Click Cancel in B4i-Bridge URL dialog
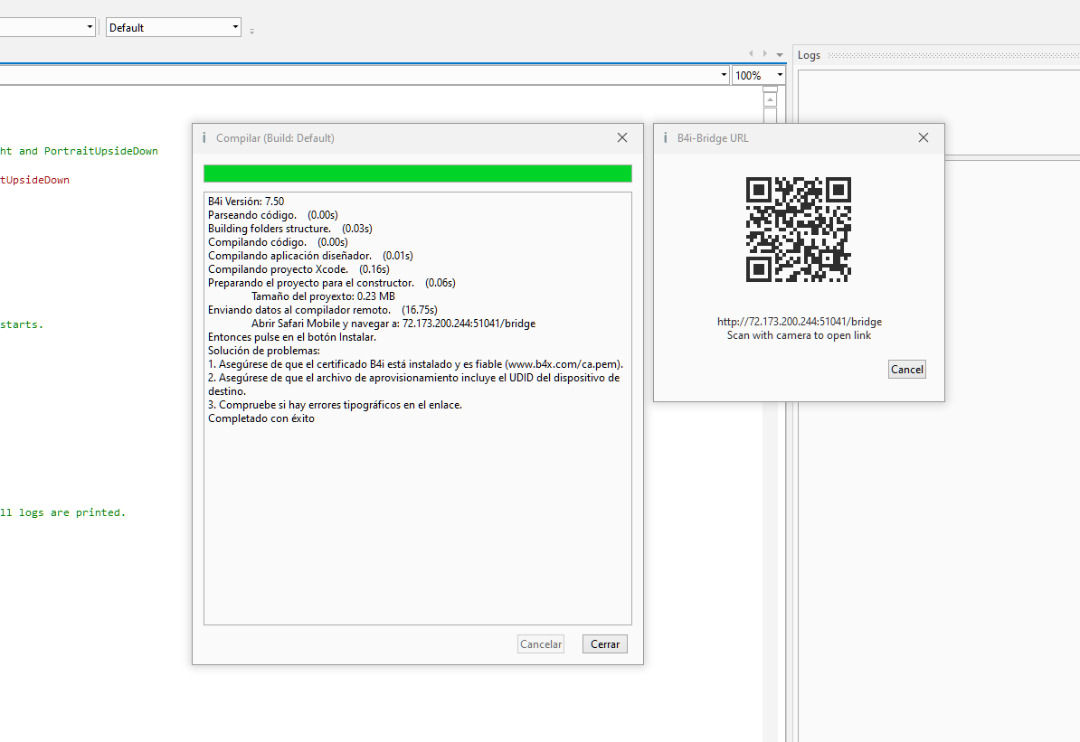Viewport: 1080px width, 742px height. point(906,369)
